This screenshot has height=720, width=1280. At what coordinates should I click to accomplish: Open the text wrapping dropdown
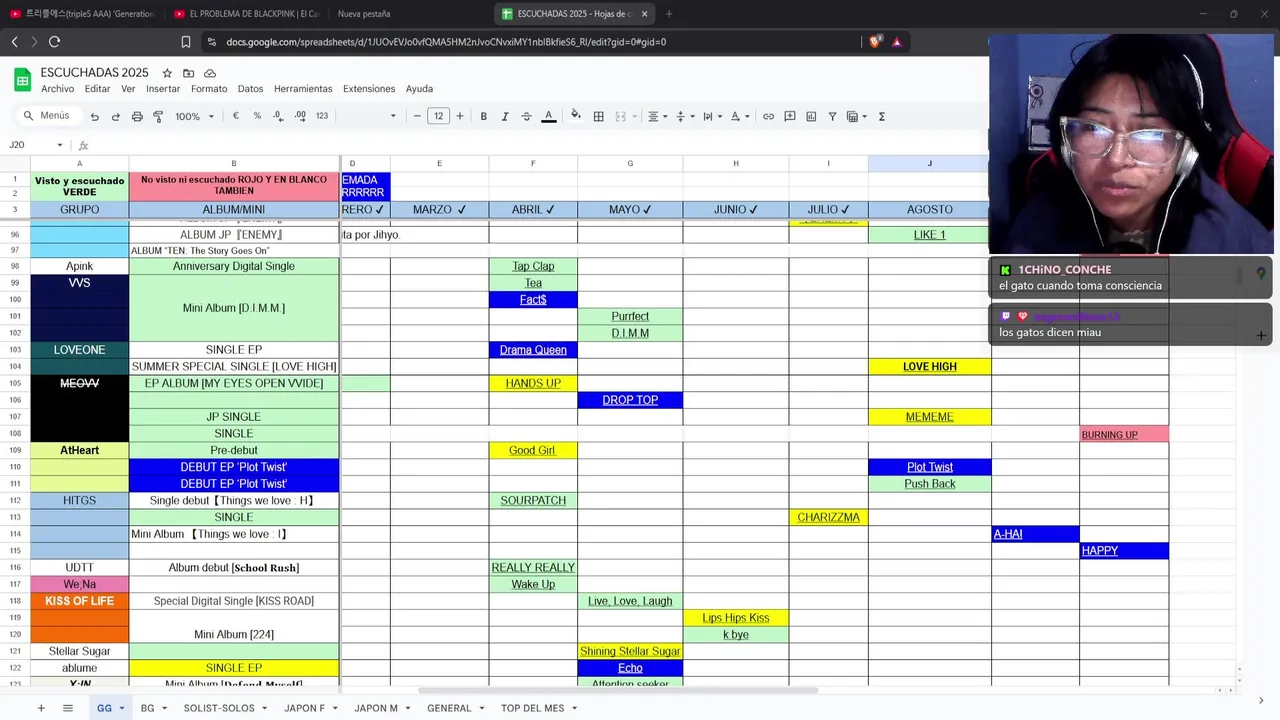coord(712,116)
